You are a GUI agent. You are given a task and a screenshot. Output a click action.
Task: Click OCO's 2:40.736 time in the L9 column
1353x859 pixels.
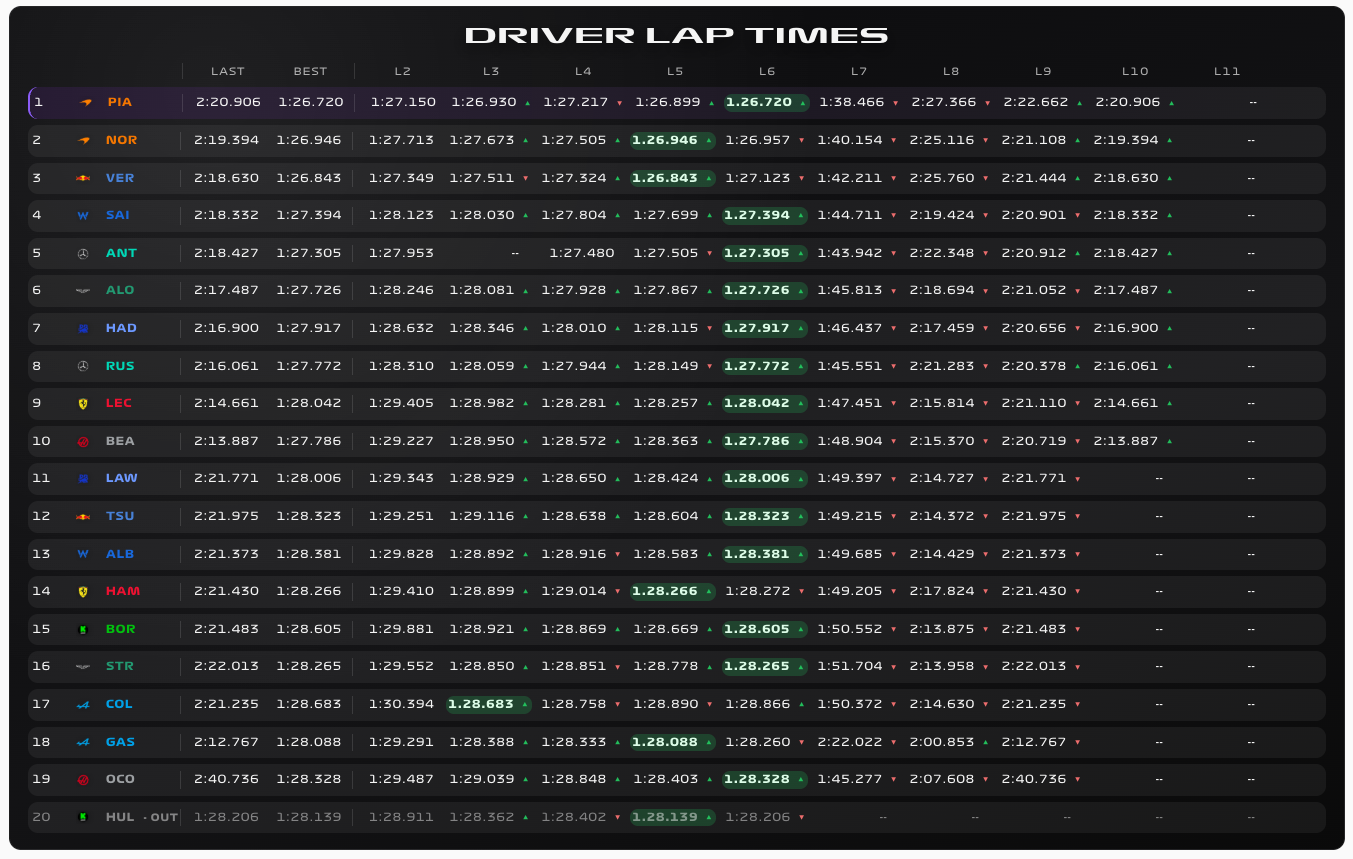[1037, 780]
